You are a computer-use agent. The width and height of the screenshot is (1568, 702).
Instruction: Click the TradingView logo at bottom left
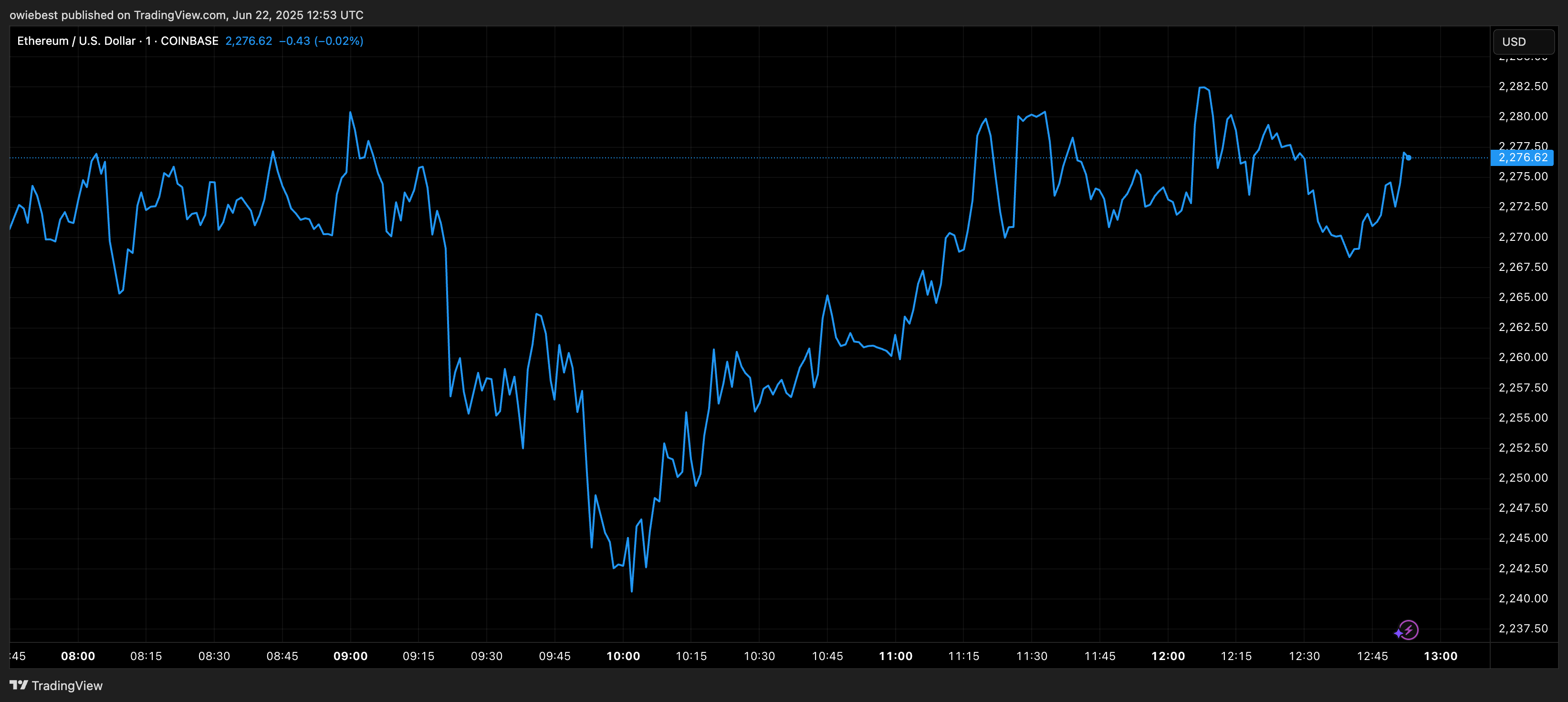point(56,686)
